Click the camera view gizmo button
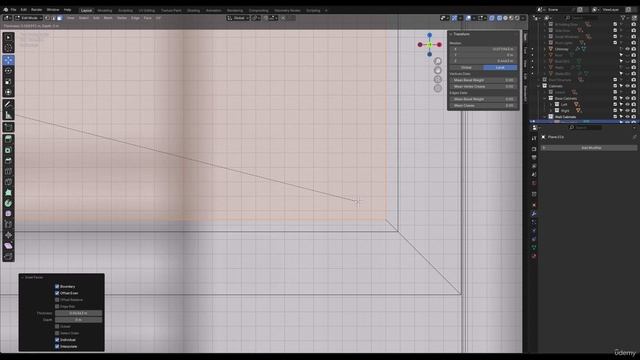640x360 pixels. [x=438, y=79]
